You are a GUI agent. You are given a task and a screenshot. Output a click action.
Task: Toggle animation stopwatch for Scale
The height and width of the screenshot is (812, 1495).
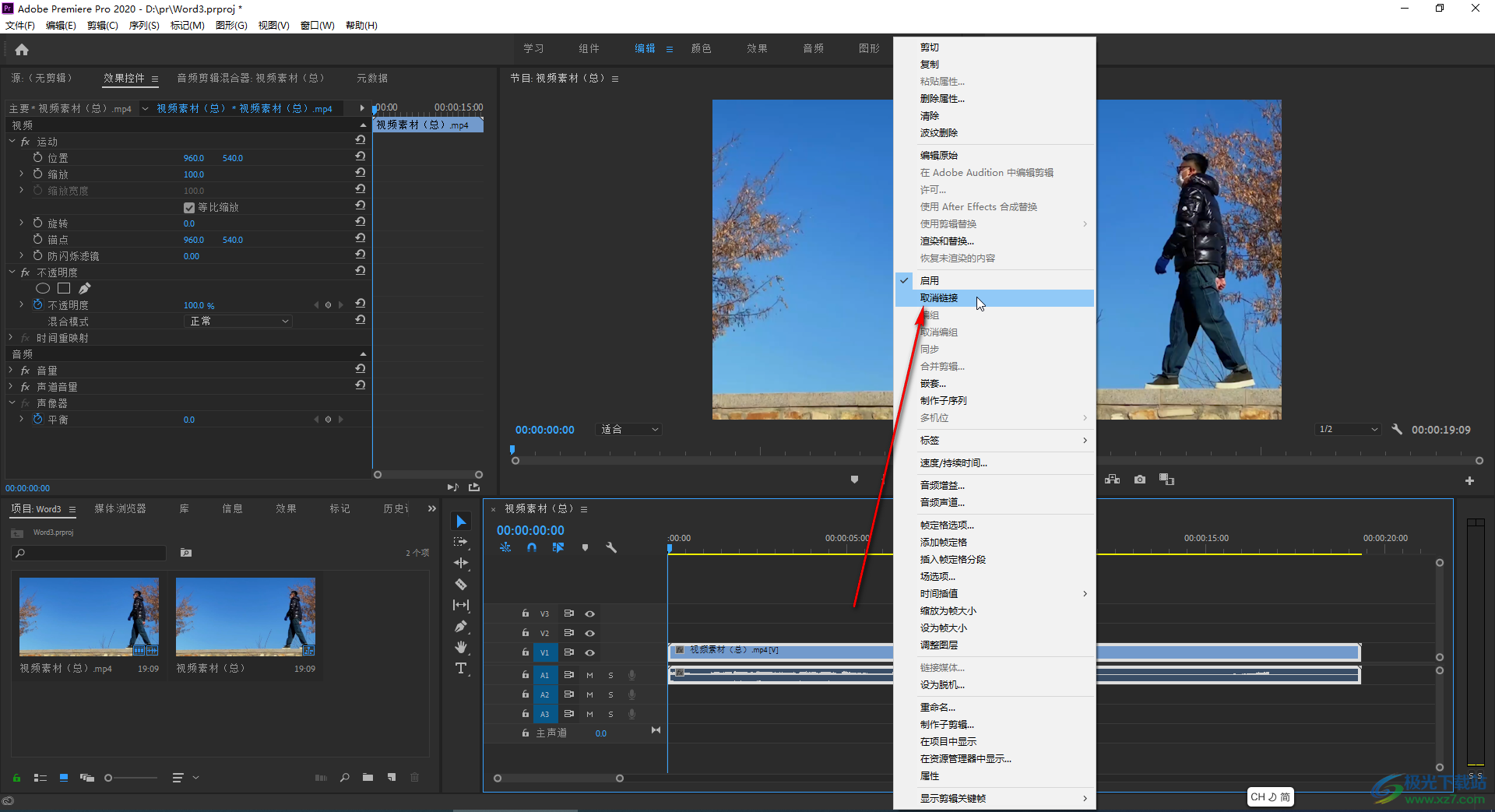click(x=37, y=174)
